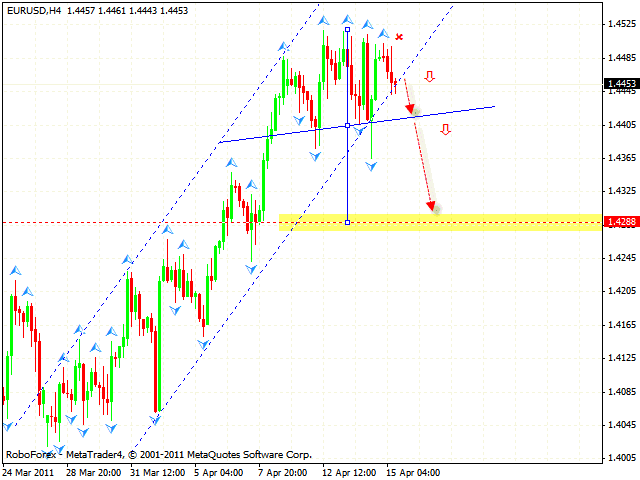Screen dimensions: 640x480
Task: Select the red dotted horizontal level line
Action: pos(140,222)
